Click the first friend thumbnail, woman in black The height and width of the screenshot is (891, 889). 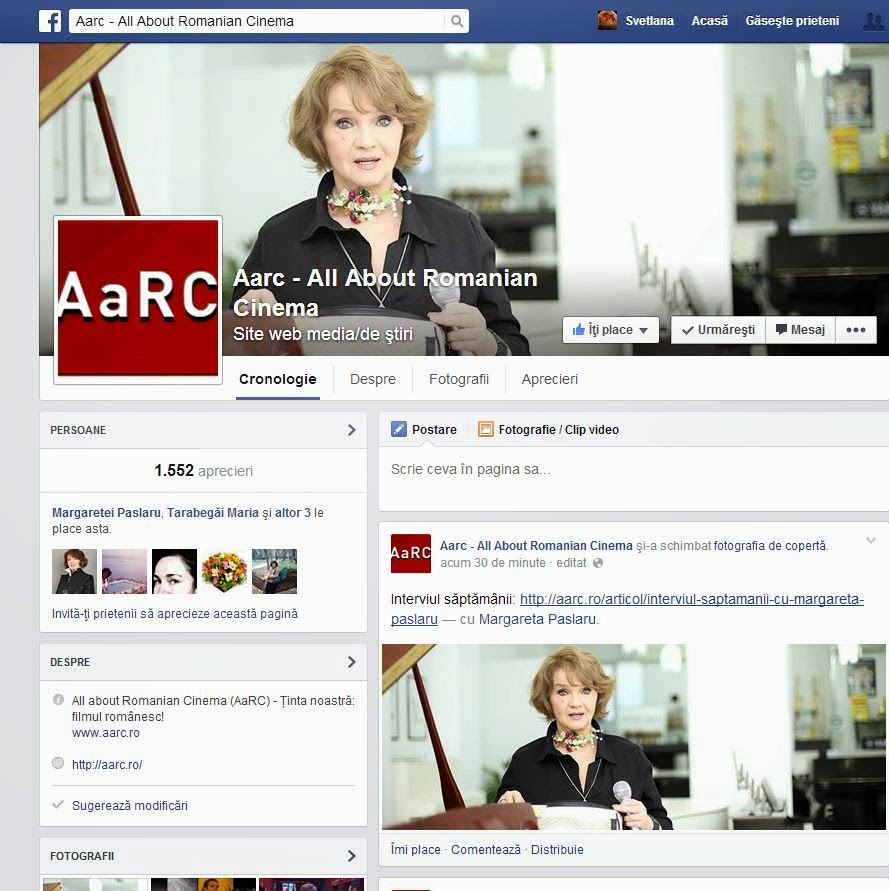click(x=74, y=572)
